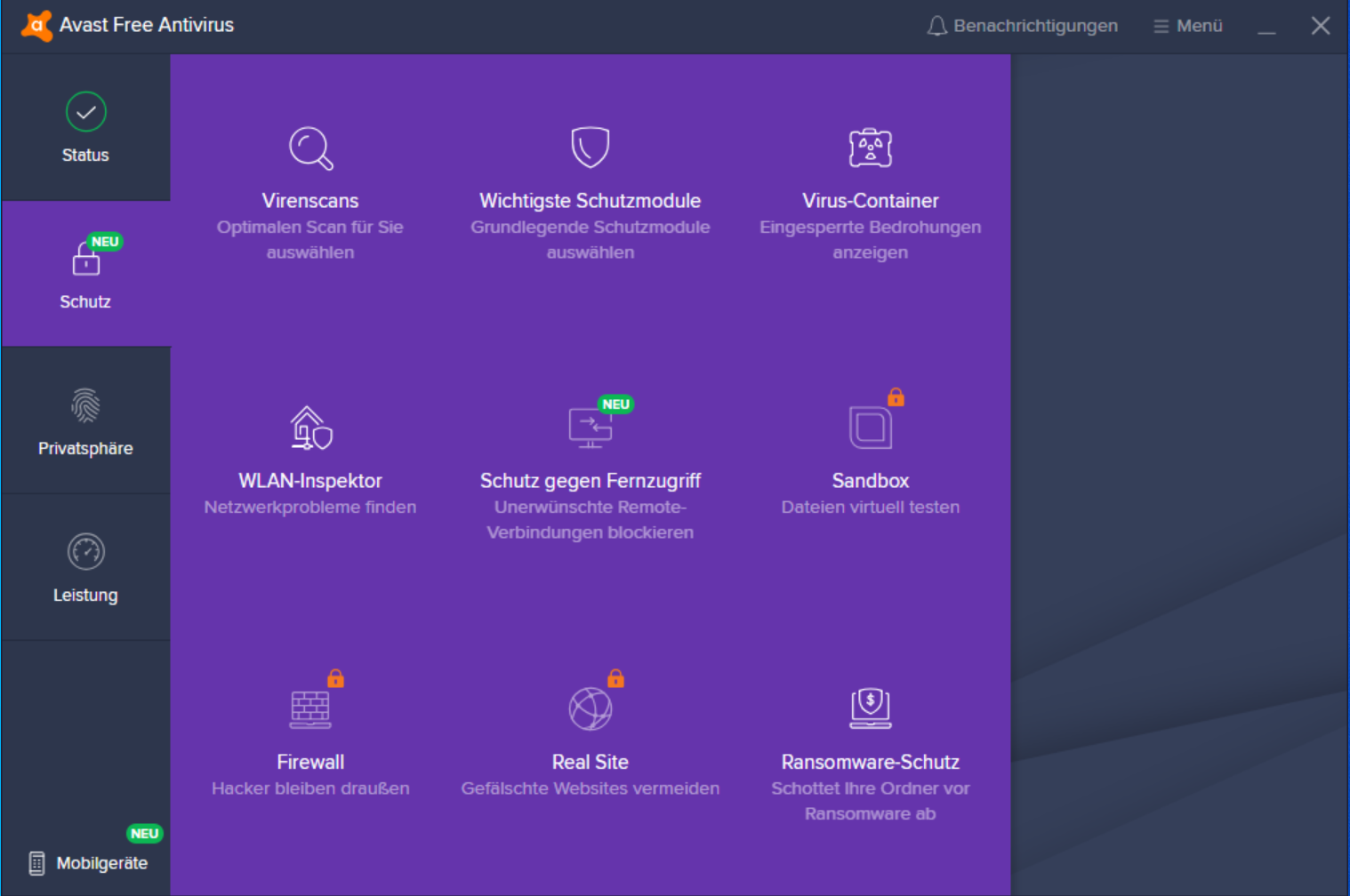Click 'Hacker bleiben draußen' description
This screenshot has width=1350, height=896.
[x=310, y=788]
